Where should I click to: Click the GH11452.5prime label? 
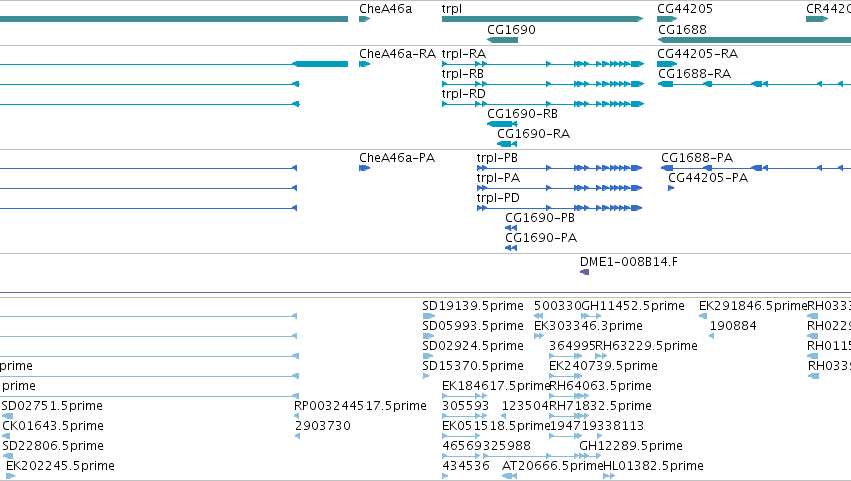[633, 306]
